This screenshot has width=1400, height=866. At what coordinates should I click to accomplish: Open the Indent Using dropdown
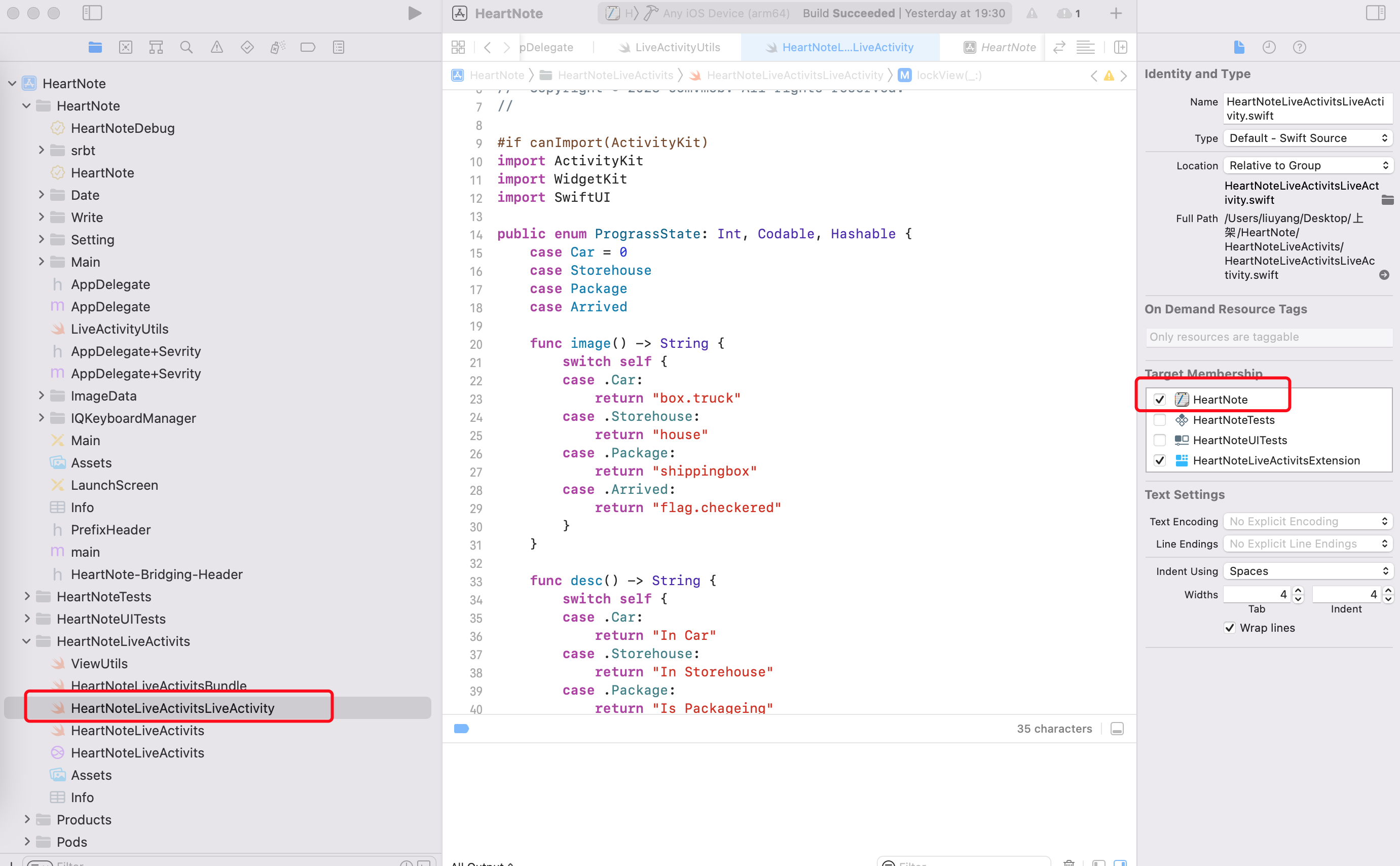[x=1308, y=571]
